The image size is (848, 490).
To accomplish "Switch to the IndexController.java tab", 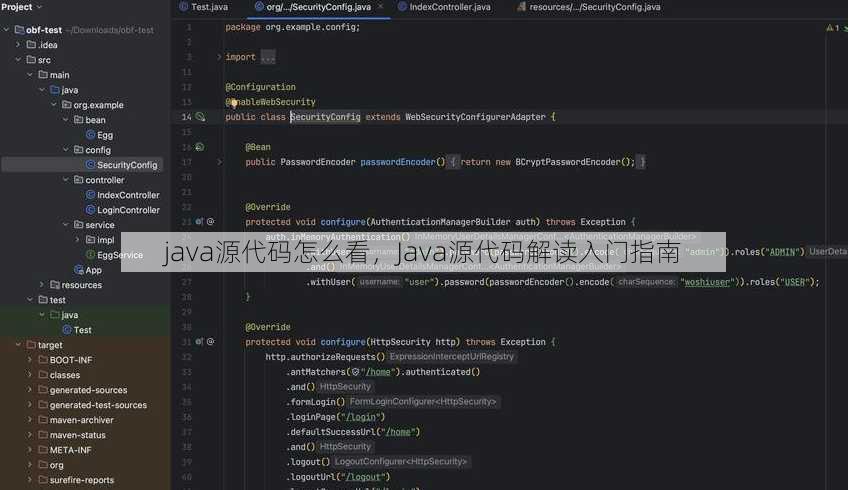I will point(444,7).
